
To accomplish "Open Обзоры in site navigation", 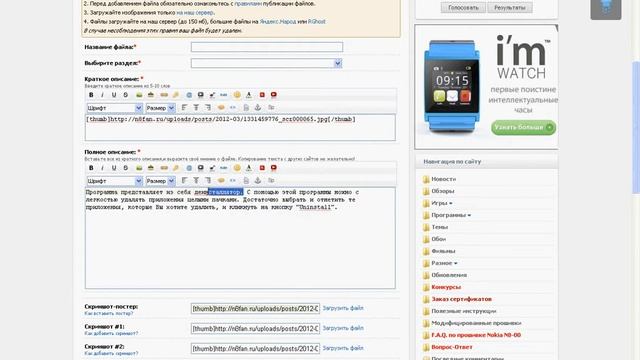I will click(x=443, y=191).
